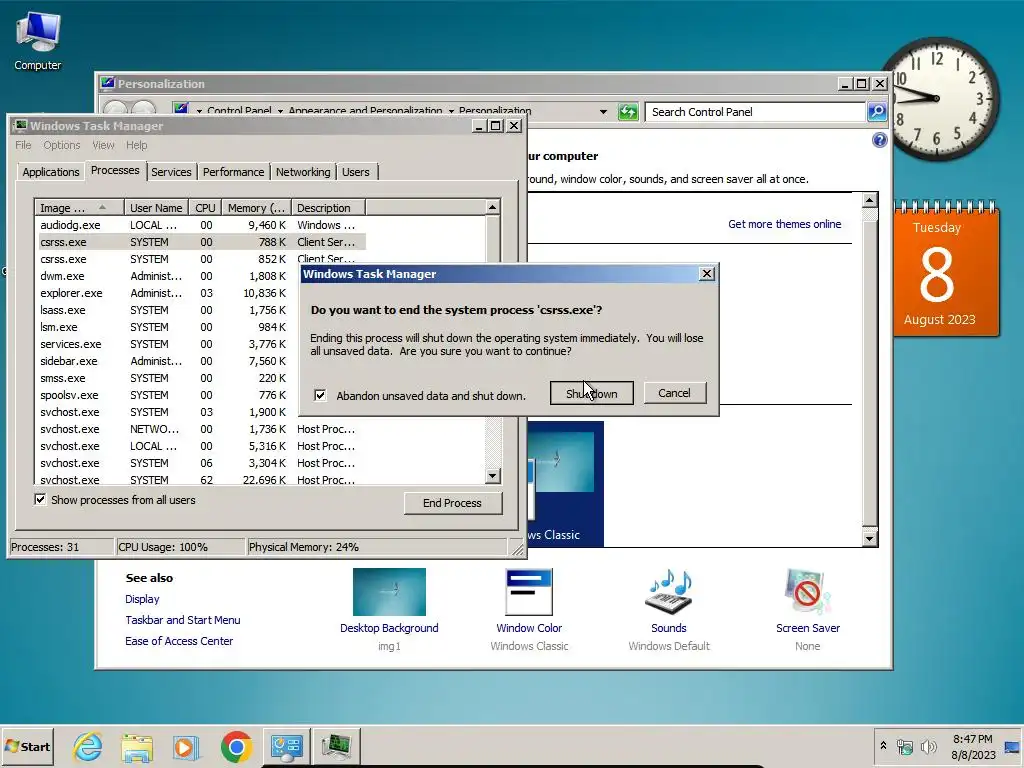The width and height of the screenshot is (1024, 768).
Task: Select the Windows Classic theme thumbnail
Action: 566,483
